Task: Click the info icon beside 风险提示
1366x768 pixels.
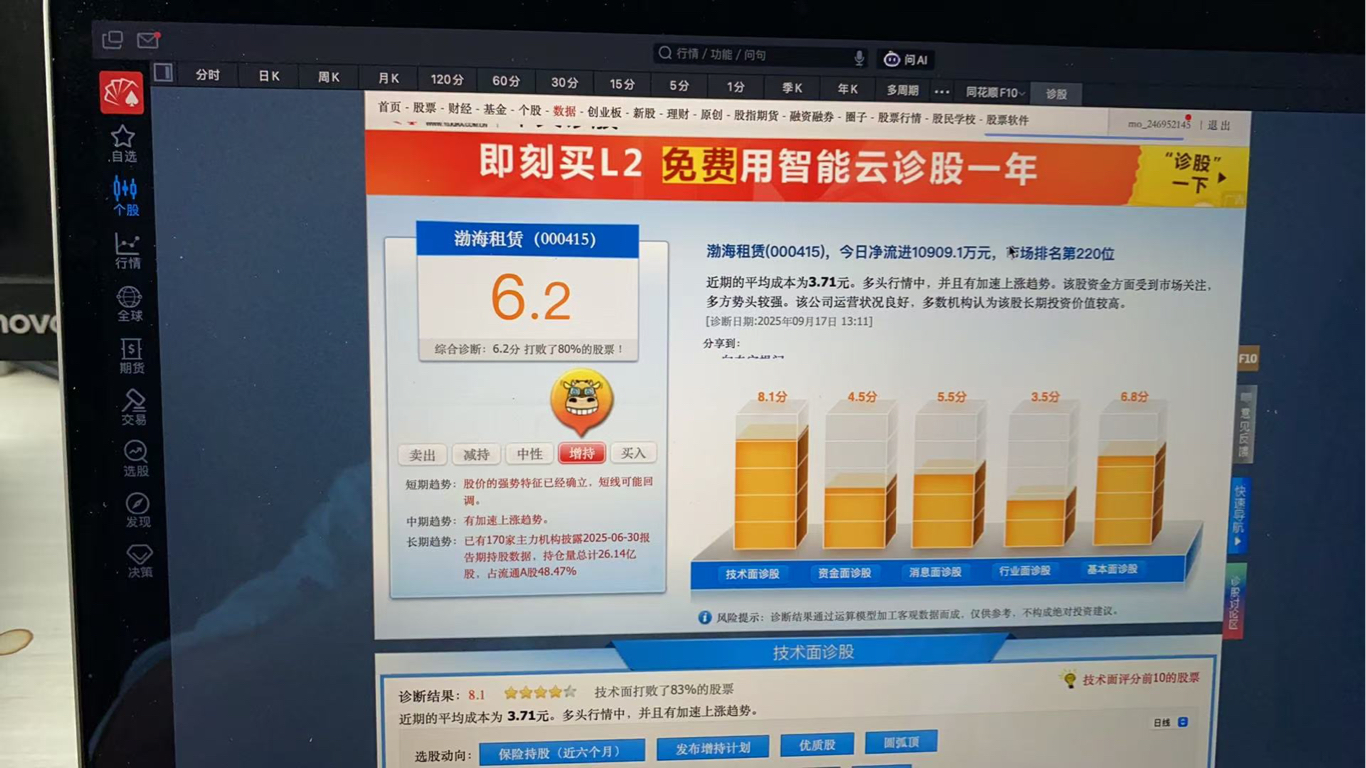Action: (704, 618)
